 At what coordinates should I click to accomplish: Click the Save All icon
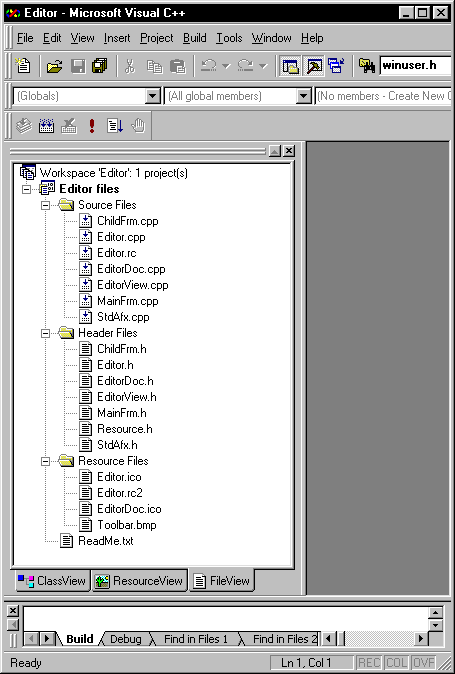(100, 66)
